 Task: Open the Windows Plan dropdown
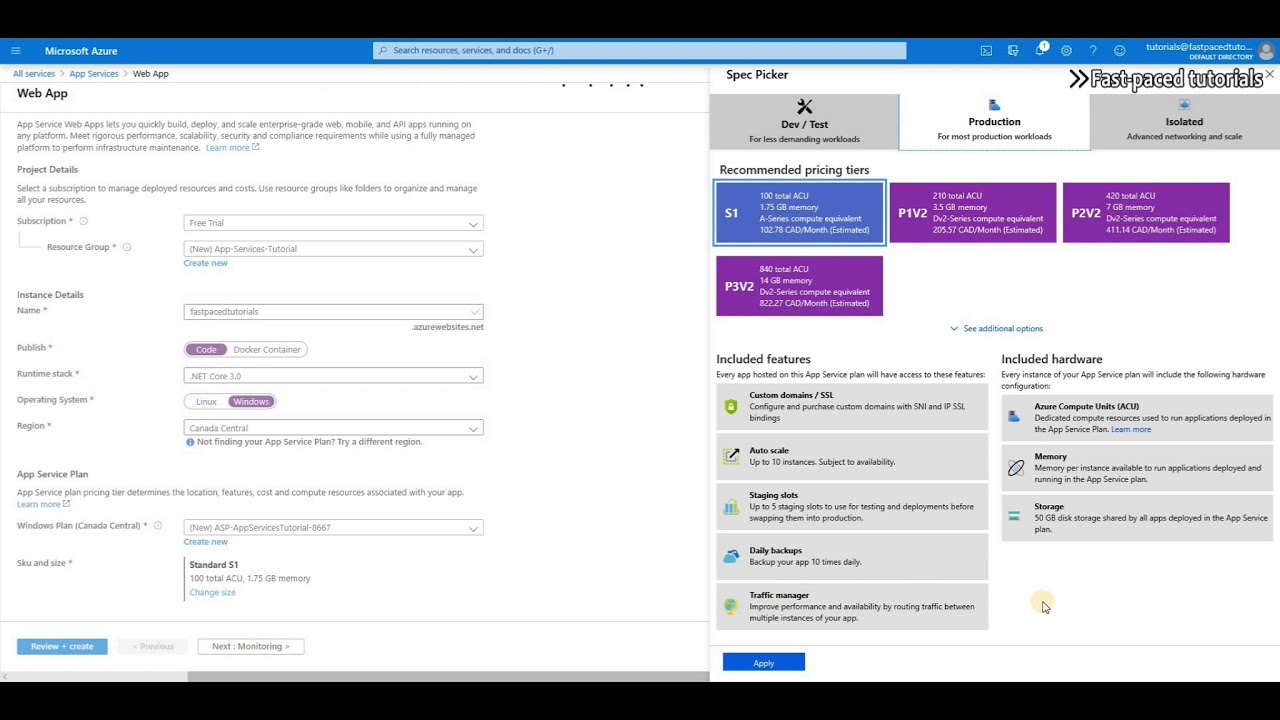333,527
